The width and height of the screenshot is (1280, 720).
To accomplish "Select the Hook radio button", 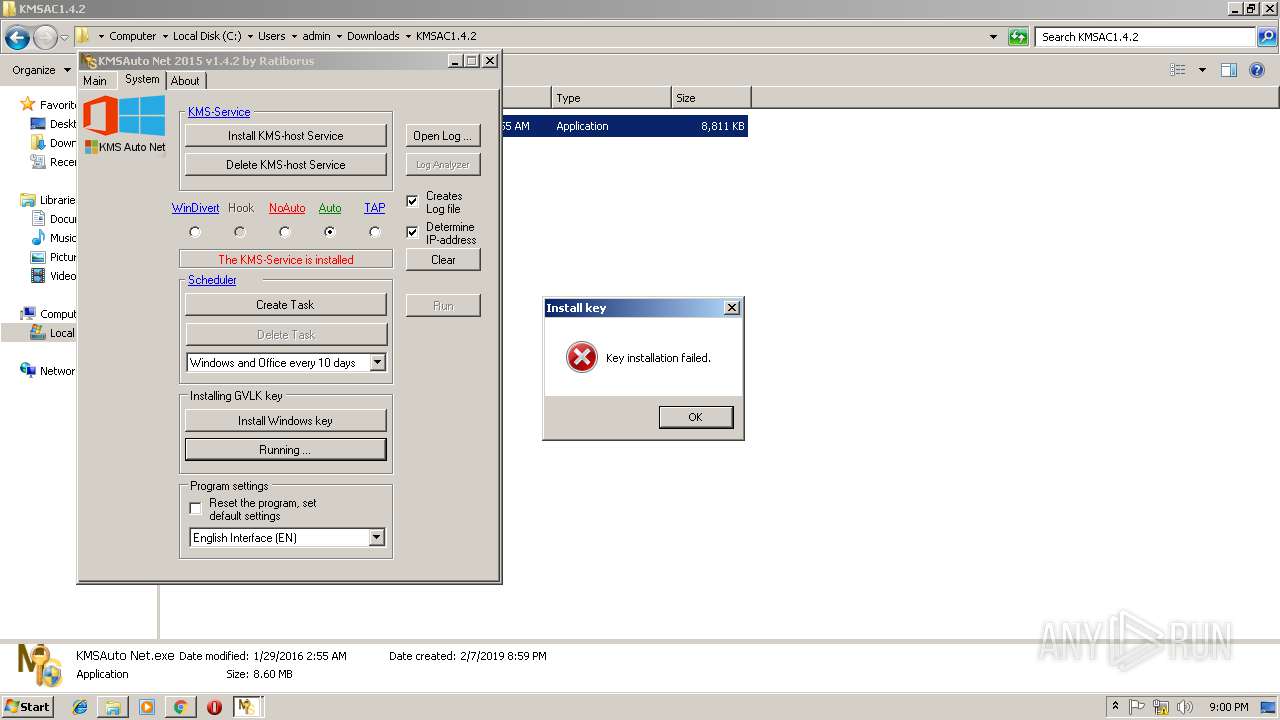I will click(240, 232).
